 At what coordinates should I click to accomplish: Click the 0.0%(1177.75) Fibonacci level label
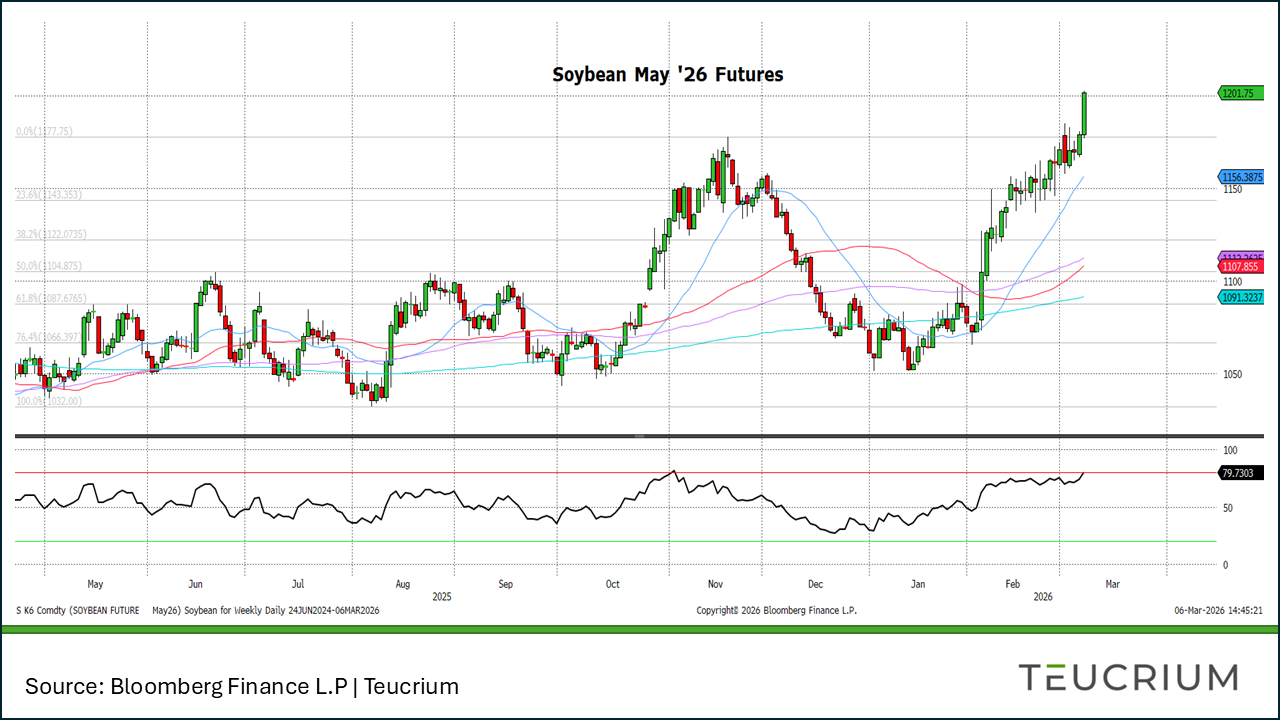45,131
